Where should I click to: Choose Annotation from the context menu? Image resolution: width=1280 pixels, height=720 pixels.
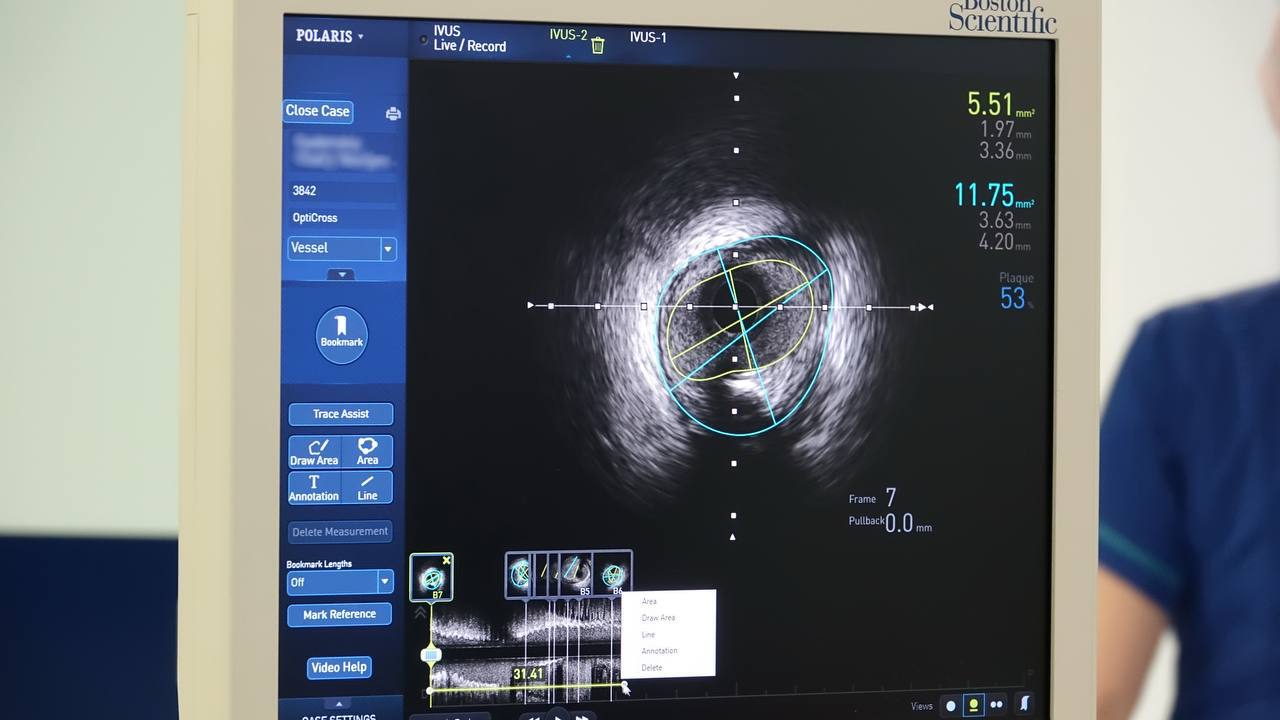(x=660, y=651)
